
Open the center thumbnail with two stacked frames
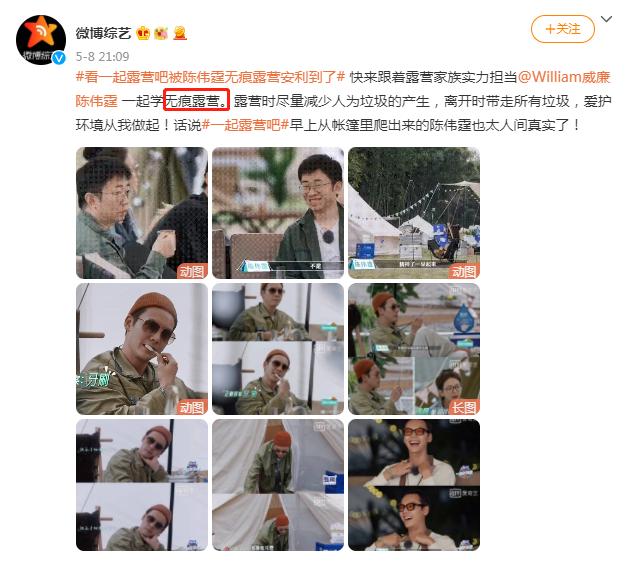(278, 349)
